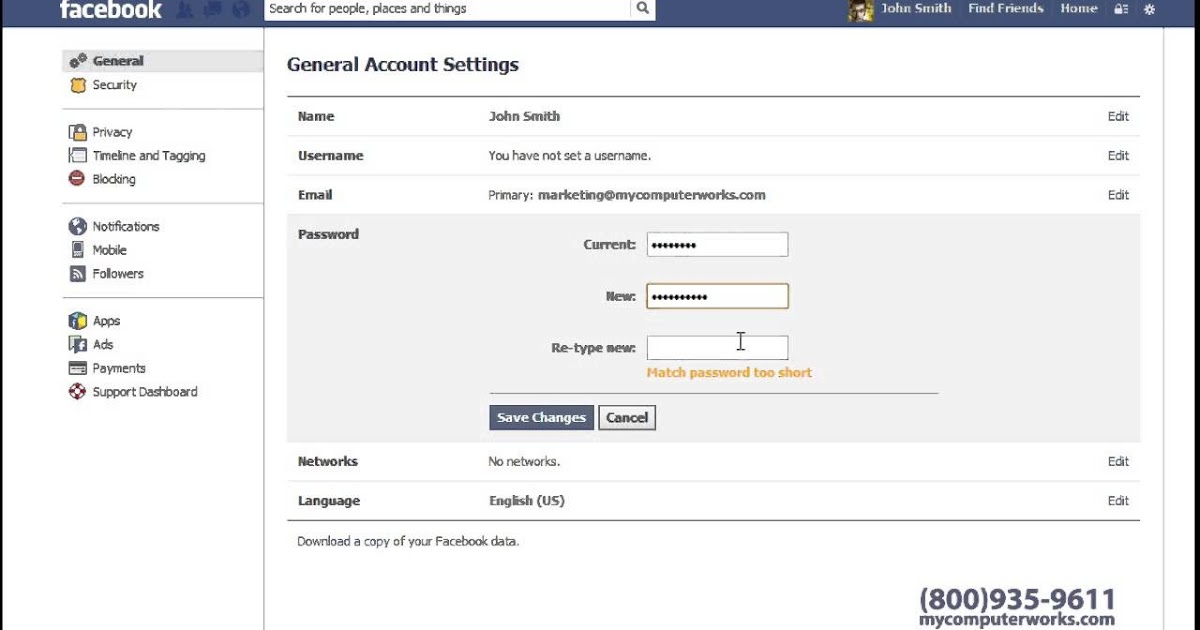
Task: Click the Cancel button
Action: 627,417
